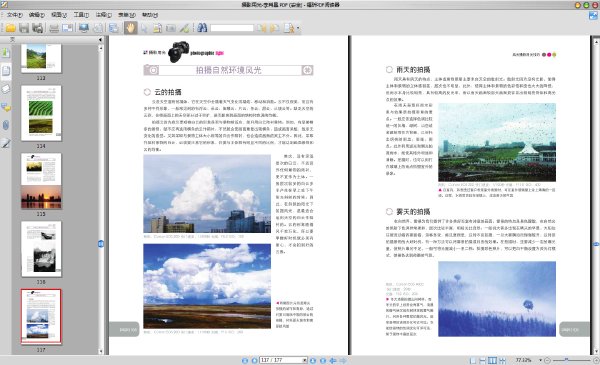Screen dimensions: 600x365
Task: Click the monitor full-screen icon
Action: point(83,28)
